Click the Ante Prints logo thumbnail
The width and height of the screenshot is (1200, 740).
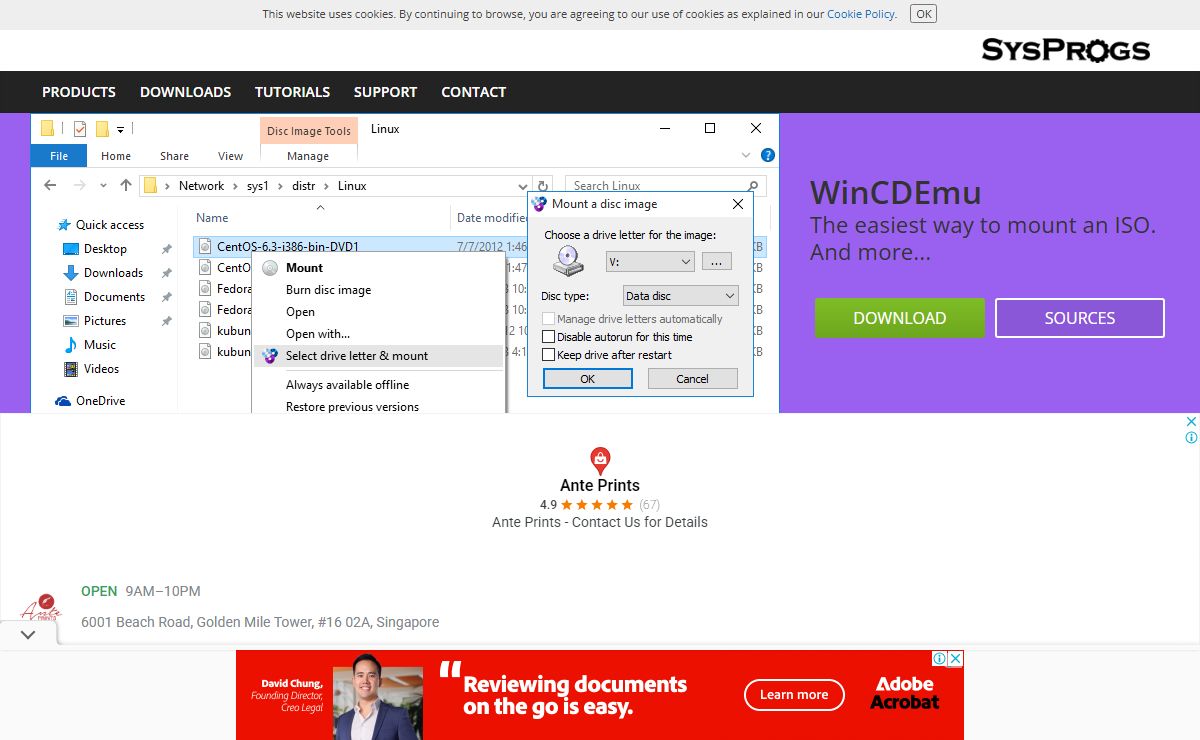tap(41, 606)
